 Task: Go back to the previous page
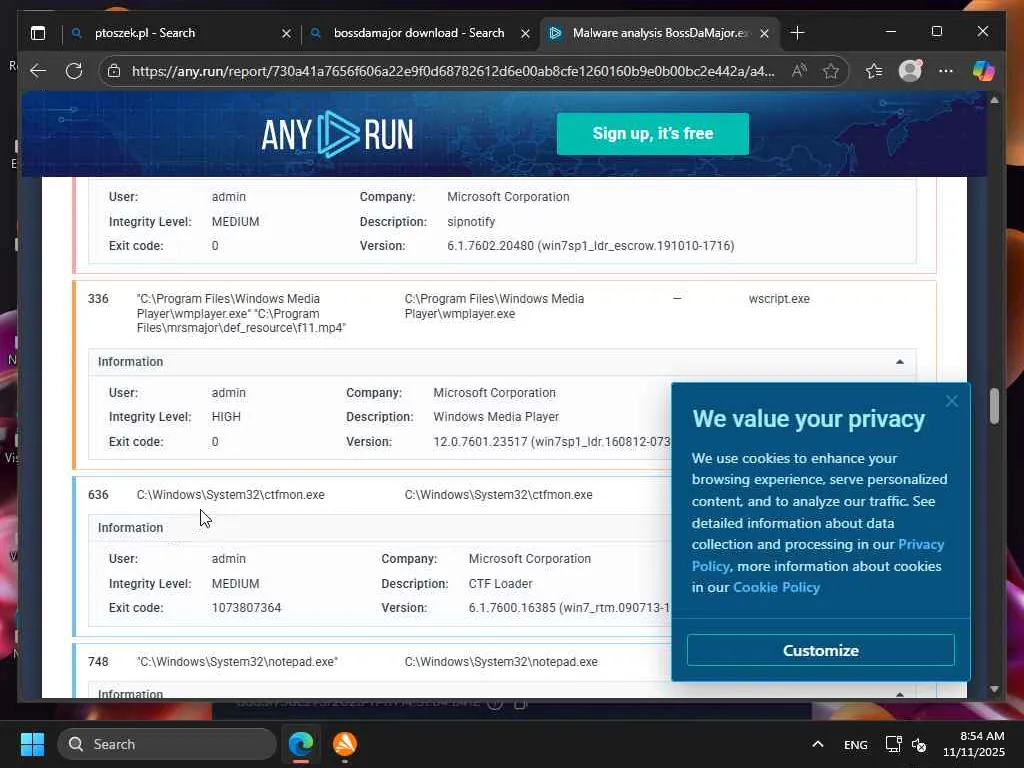click(x=38, y=71)
